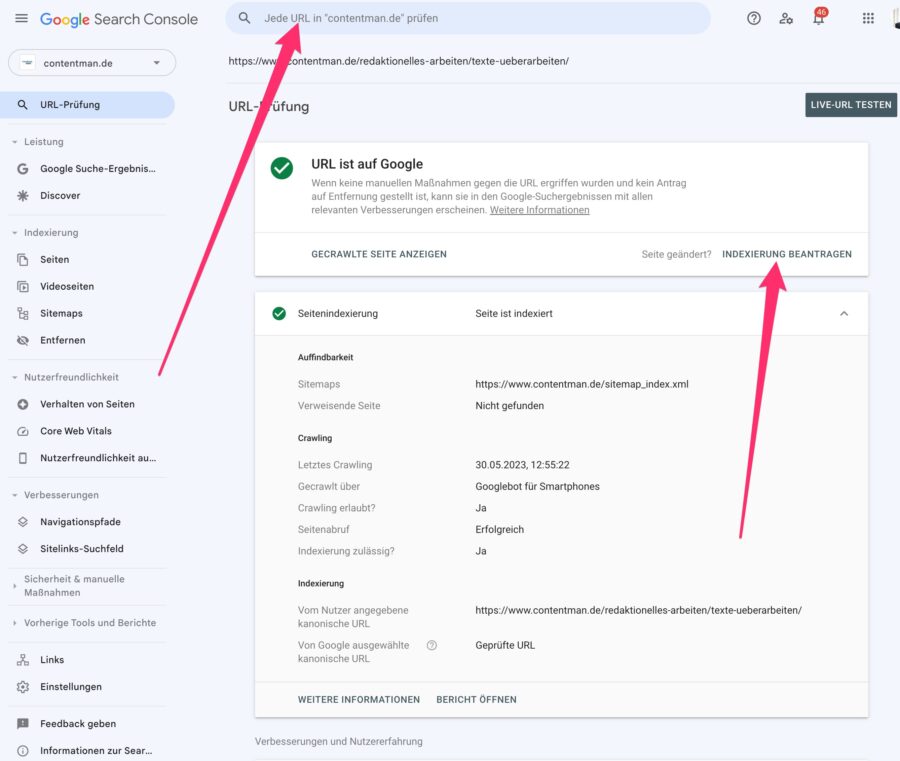Click the Sitemaps tree icon
Viewport: 900px width, 761px height.
click(22, 313)
